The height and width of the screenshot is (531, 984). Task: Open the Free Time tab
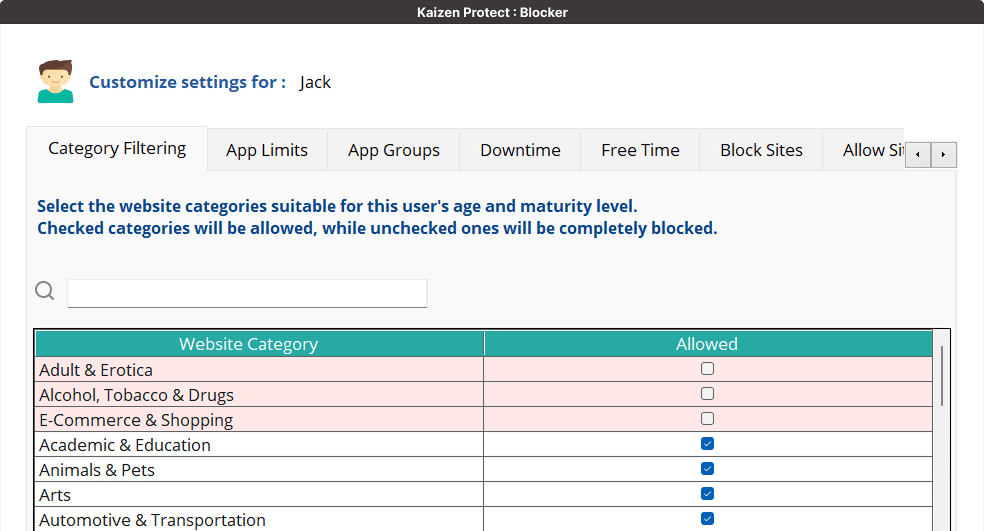tap(640, 150)
